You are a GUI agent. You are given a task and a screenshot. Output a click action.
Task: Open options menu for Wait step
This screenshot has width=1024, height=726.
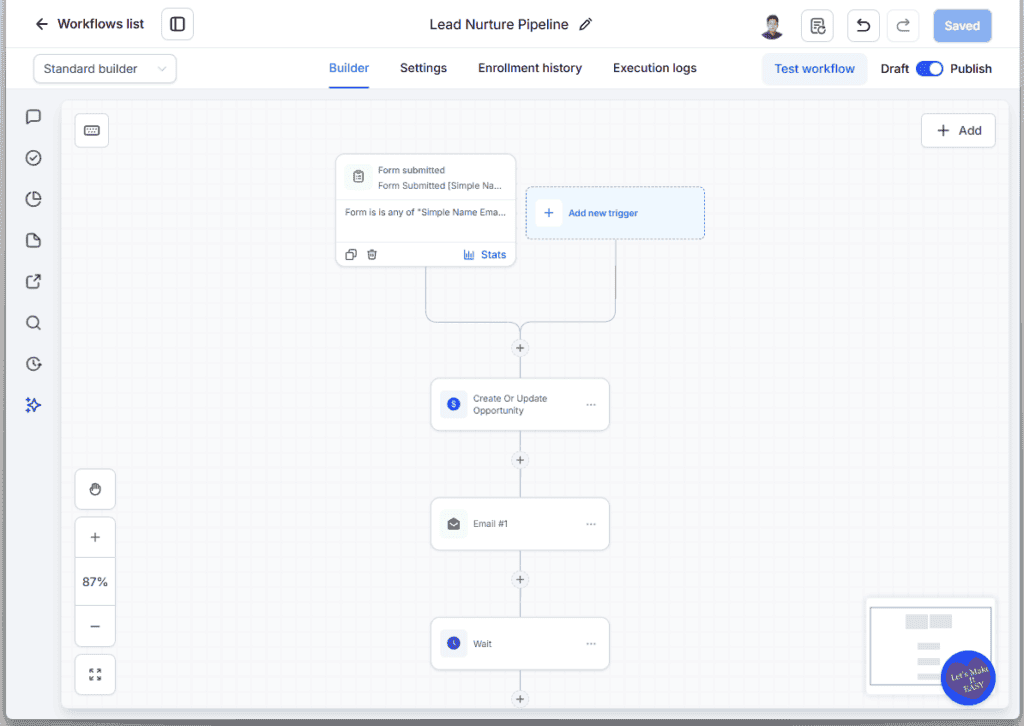(591, 644)
